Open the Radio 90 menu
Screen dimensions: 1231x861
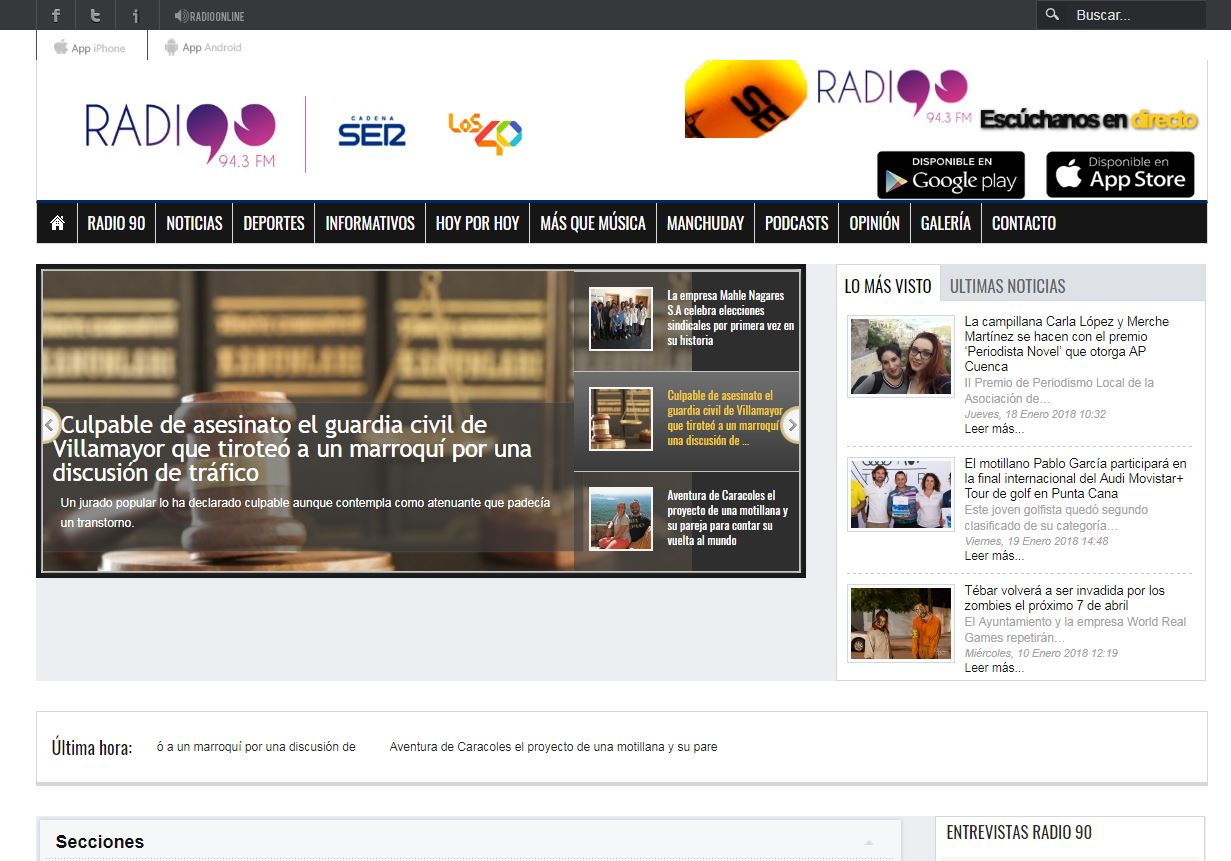coord(116,223)
